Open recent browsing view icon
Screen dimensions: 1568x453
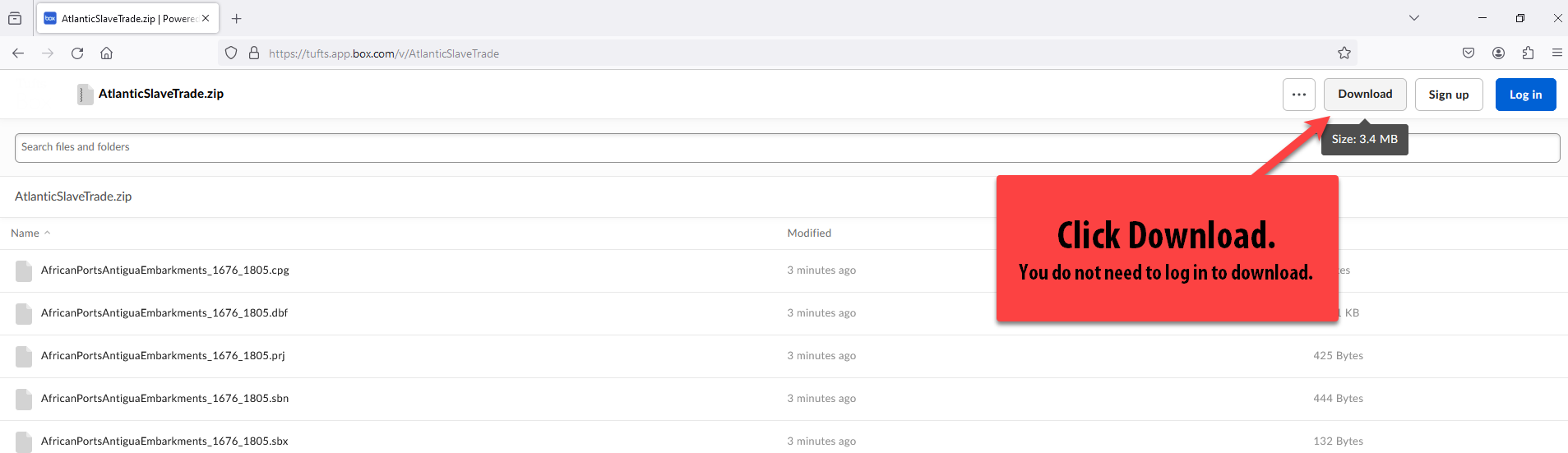coord(15,18)
